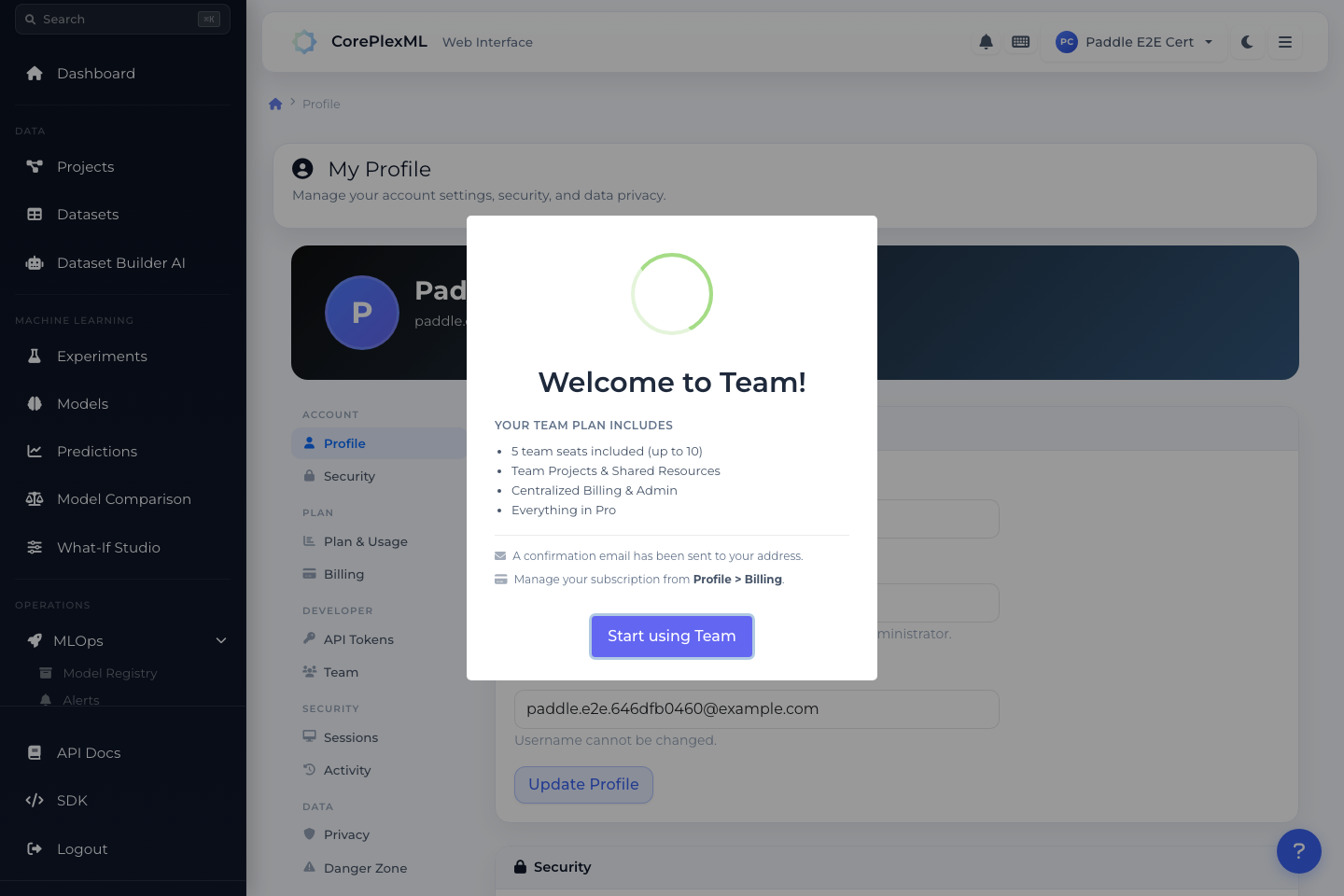Open What-If Studio in sidebar
The width and height of the screenshot is (1344, 896).
point(108,548)
